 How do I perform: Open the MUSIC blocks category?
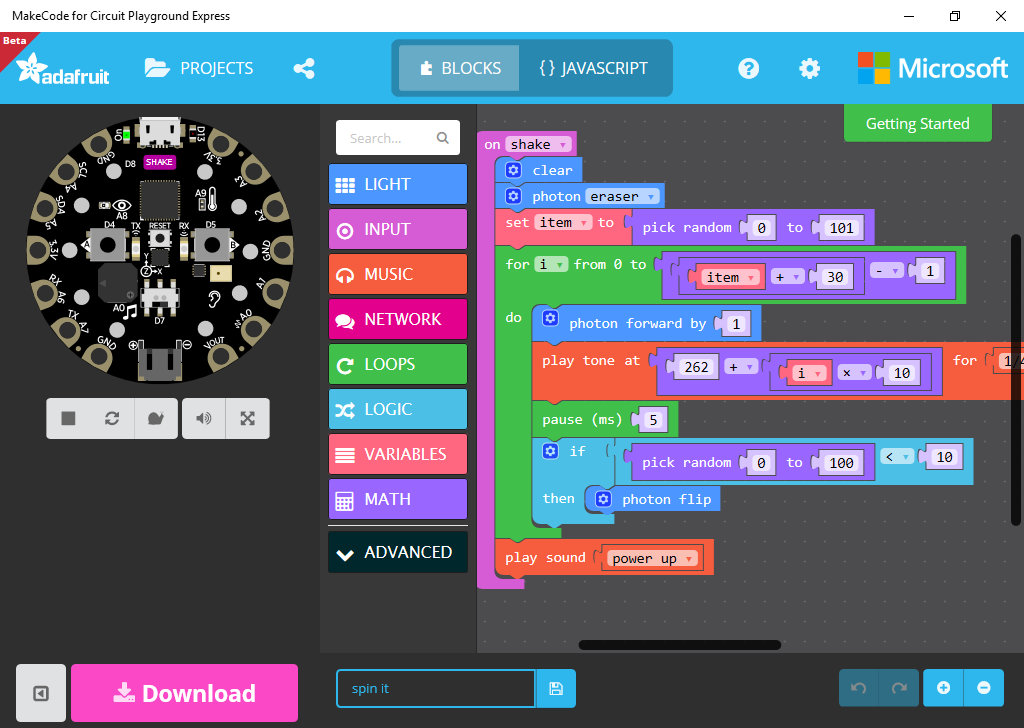398,274
